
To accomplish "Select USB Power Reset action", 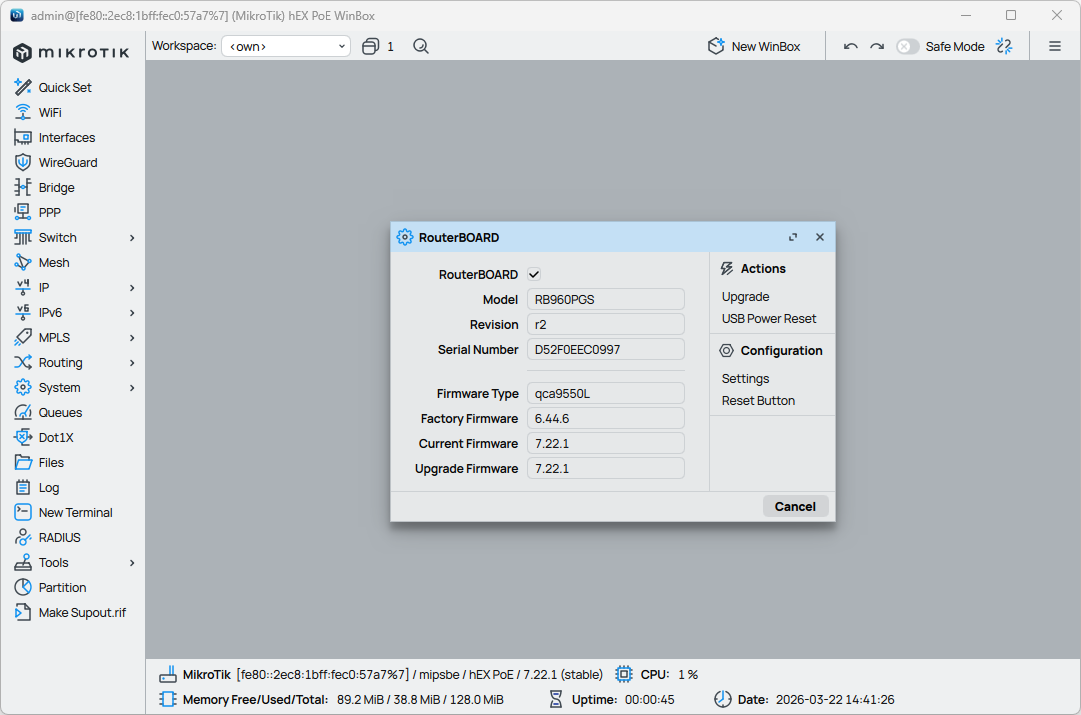I will (x=769, y=319).
